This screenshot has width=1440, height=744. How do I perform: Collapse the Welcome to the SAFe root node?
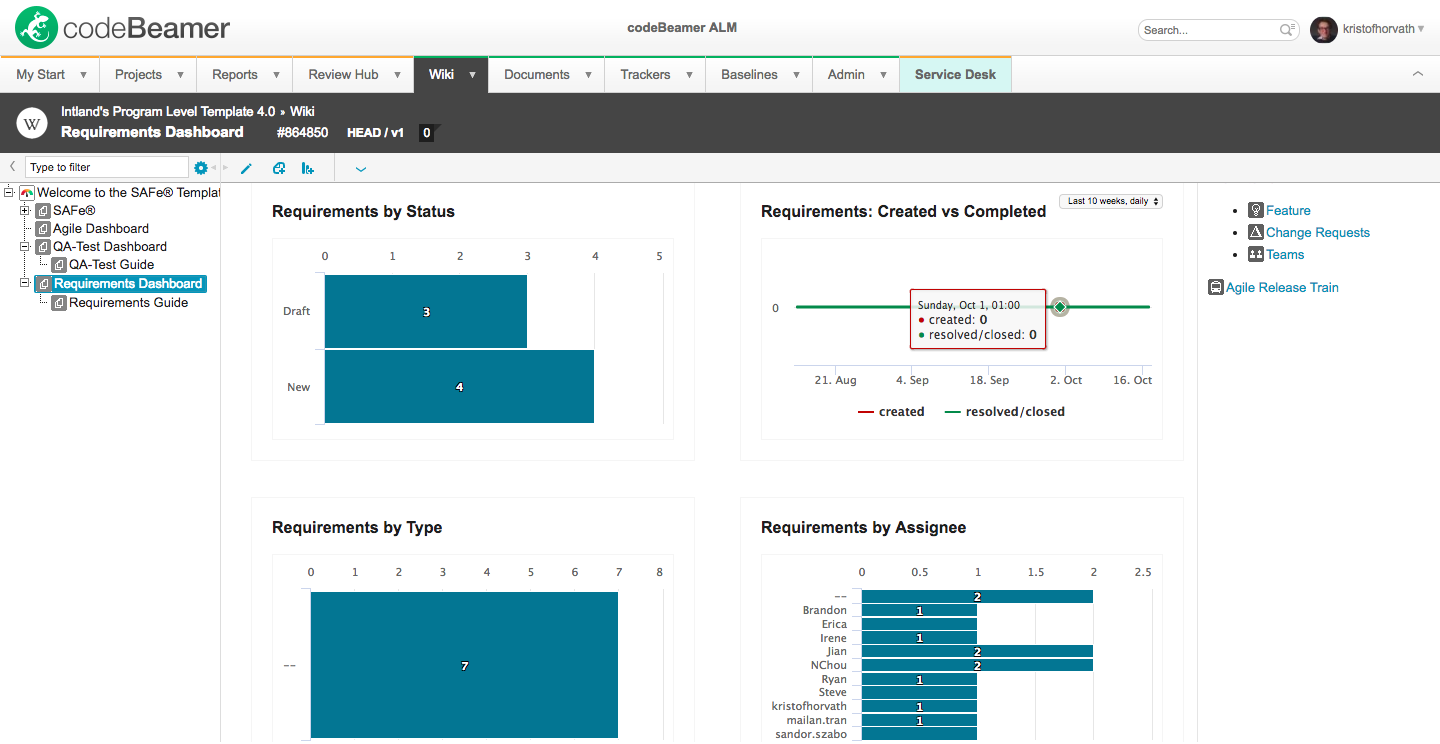[x=10, y=192]
